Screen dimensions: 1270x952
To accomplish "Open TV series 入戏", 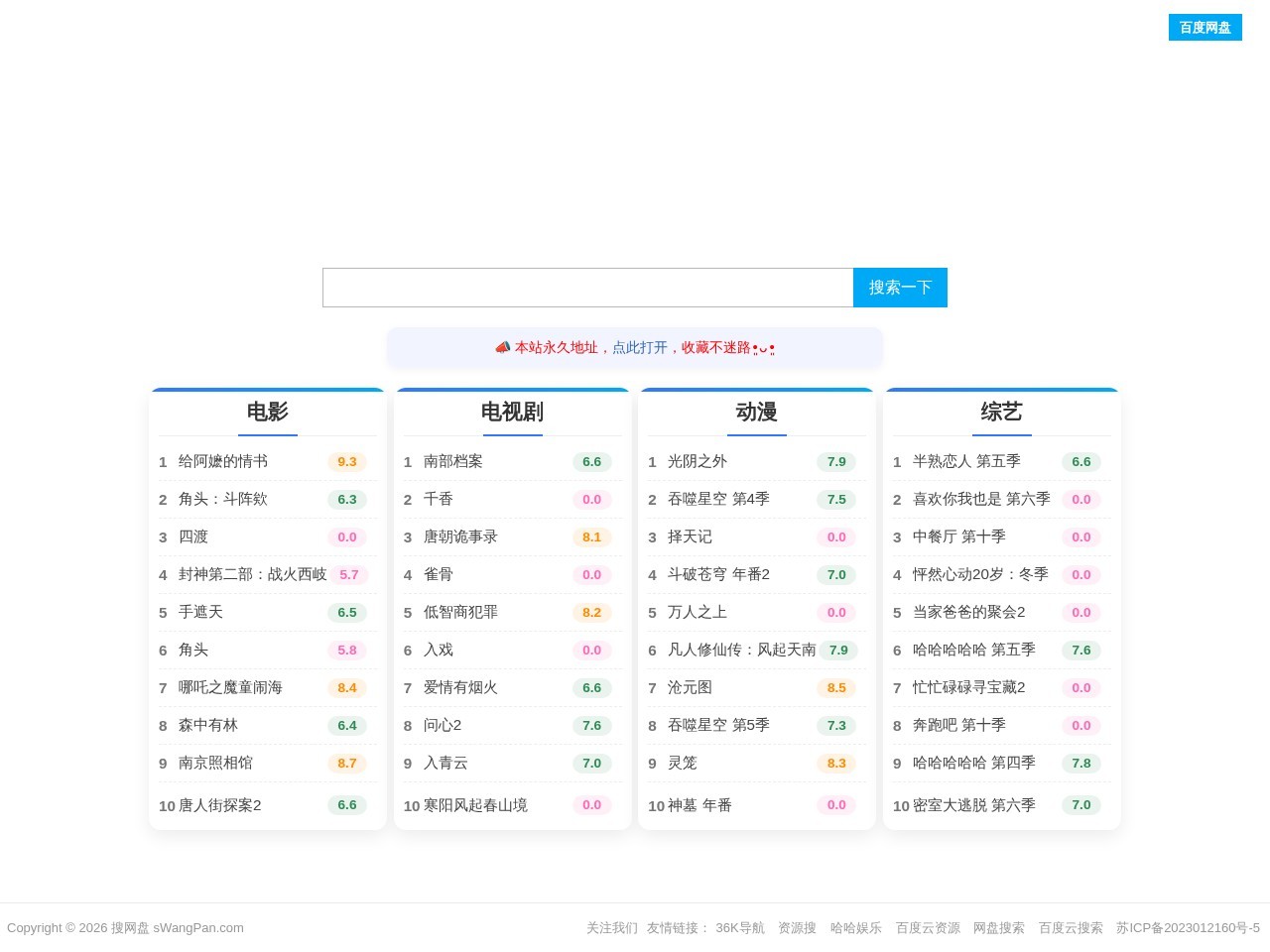I will pos(438,650).
